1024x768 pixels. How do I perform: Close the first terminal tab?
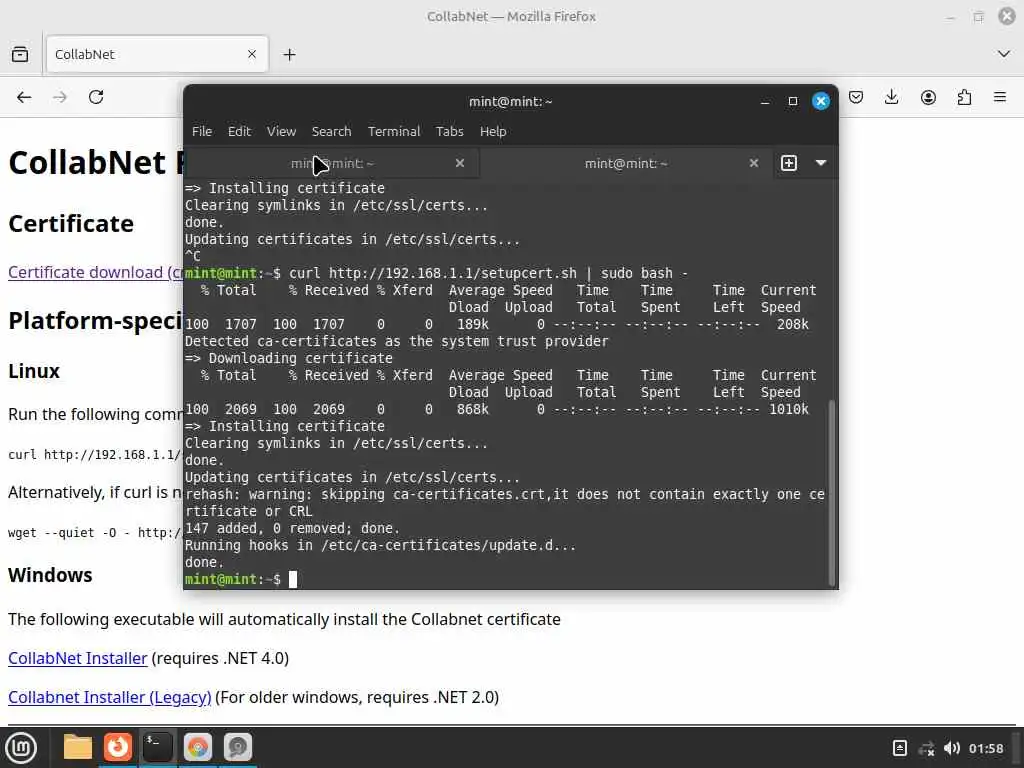tap(460, 163)
